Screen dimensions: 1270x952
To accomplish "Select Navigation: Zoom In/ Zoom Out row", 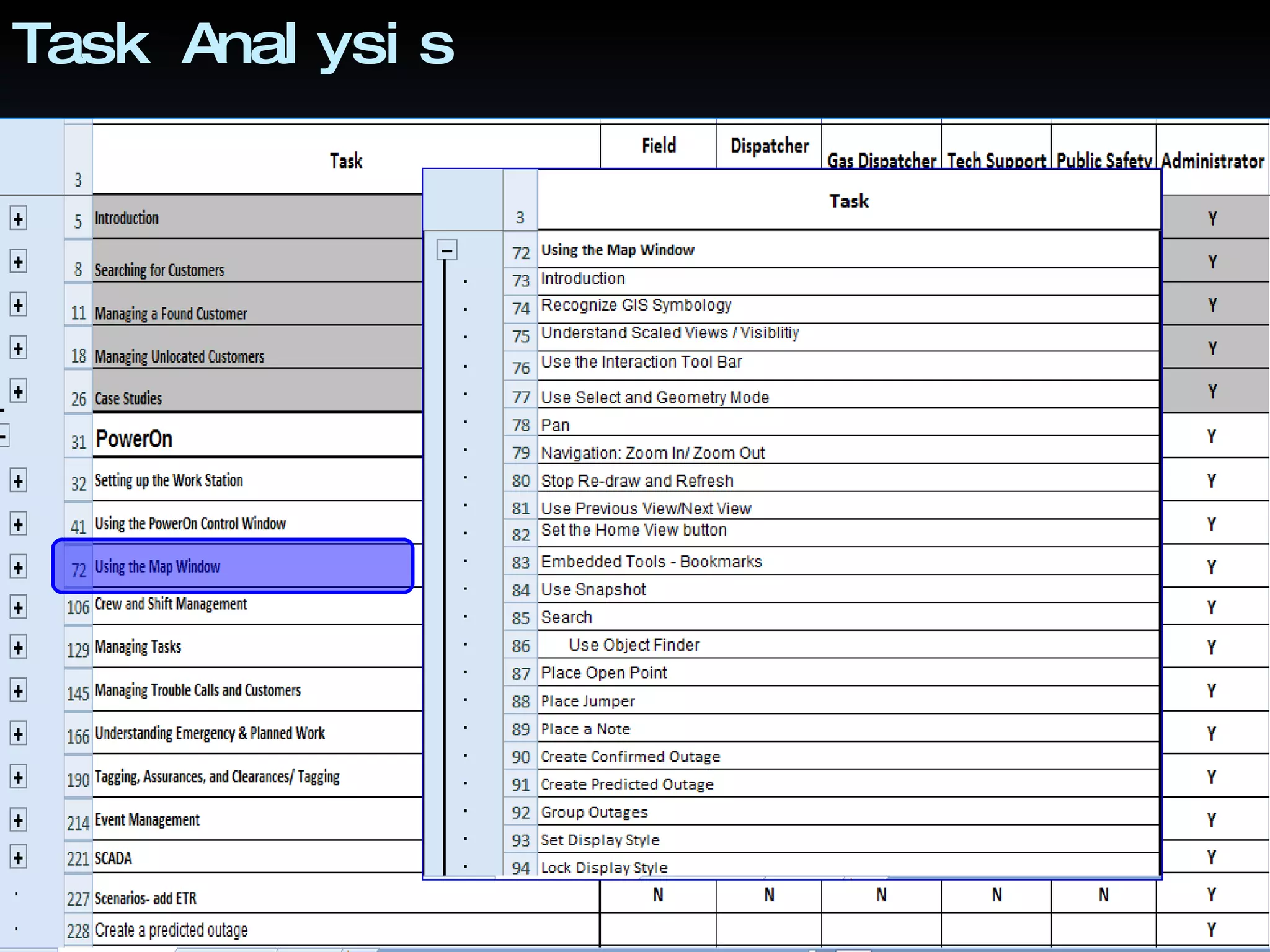I will point(848,451).
